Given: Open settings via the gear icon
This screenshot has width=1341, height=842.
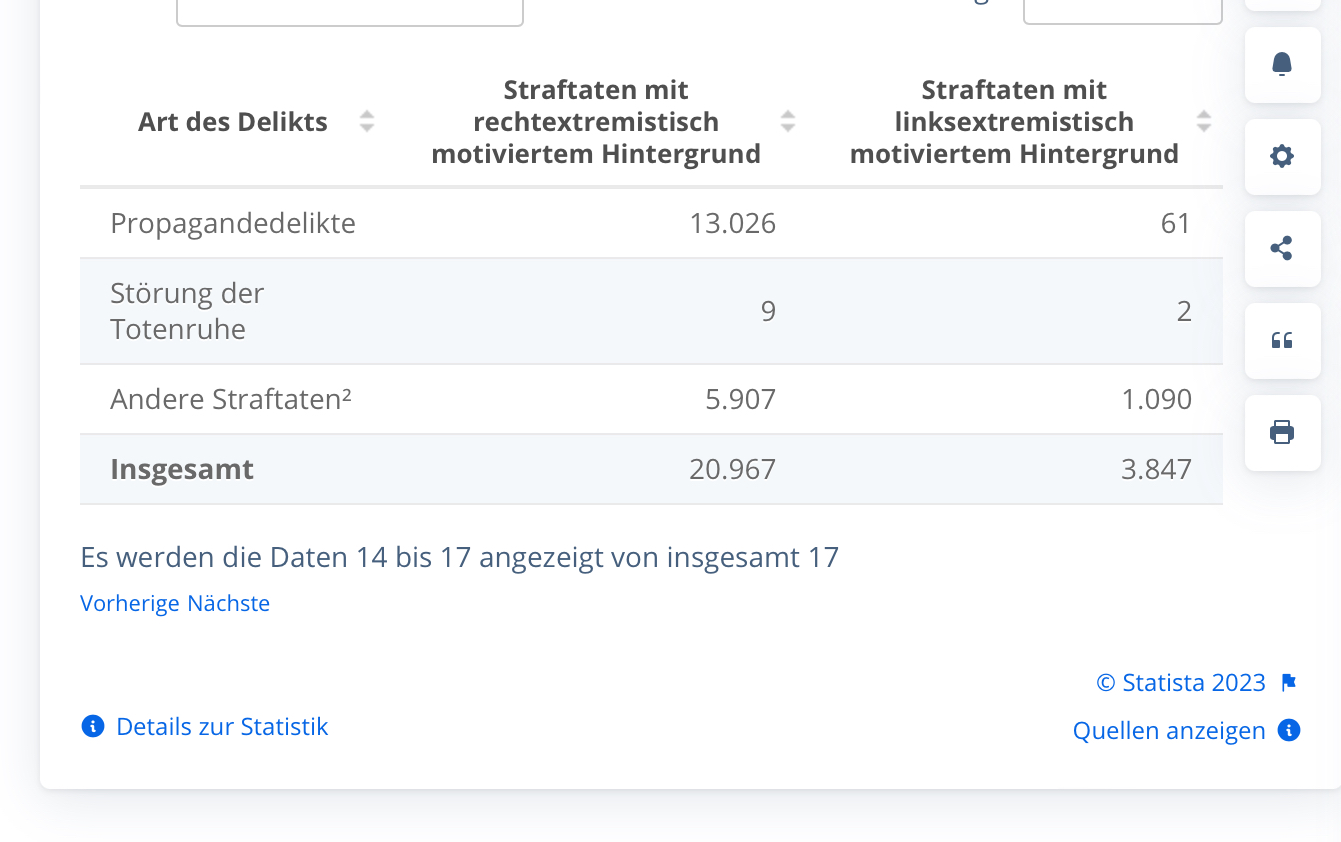Looking at the screenshot, I should click(1282, 157).
